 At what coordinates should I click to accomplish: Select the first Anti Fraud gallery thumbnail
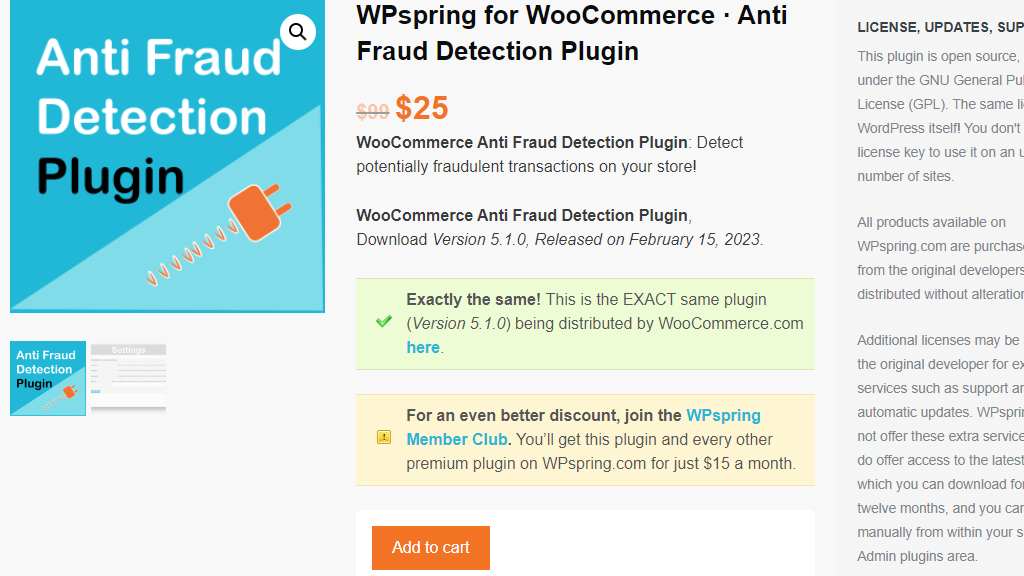pos(48,378)
